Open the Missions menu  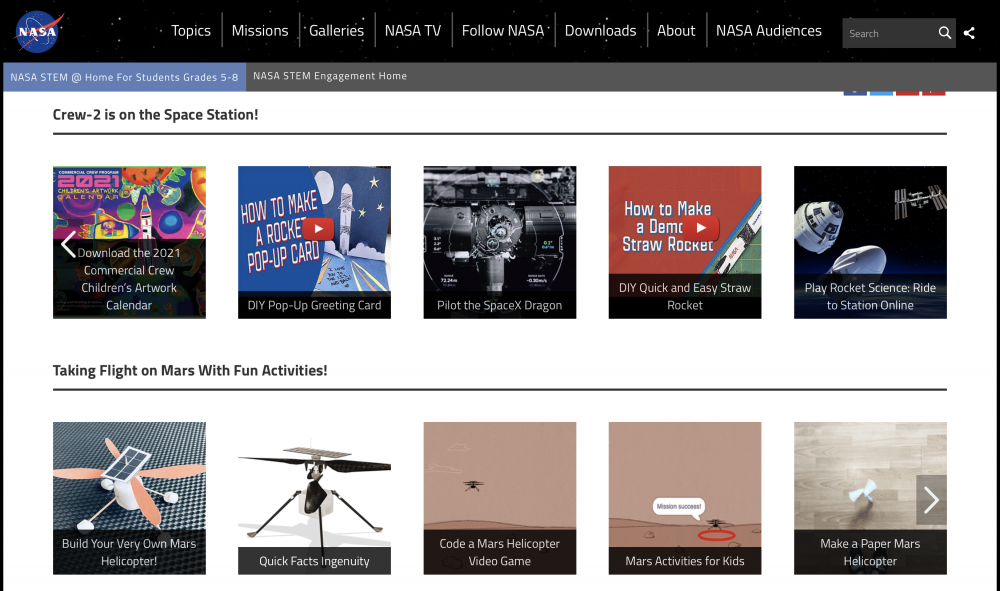click(x=260, y=31)
